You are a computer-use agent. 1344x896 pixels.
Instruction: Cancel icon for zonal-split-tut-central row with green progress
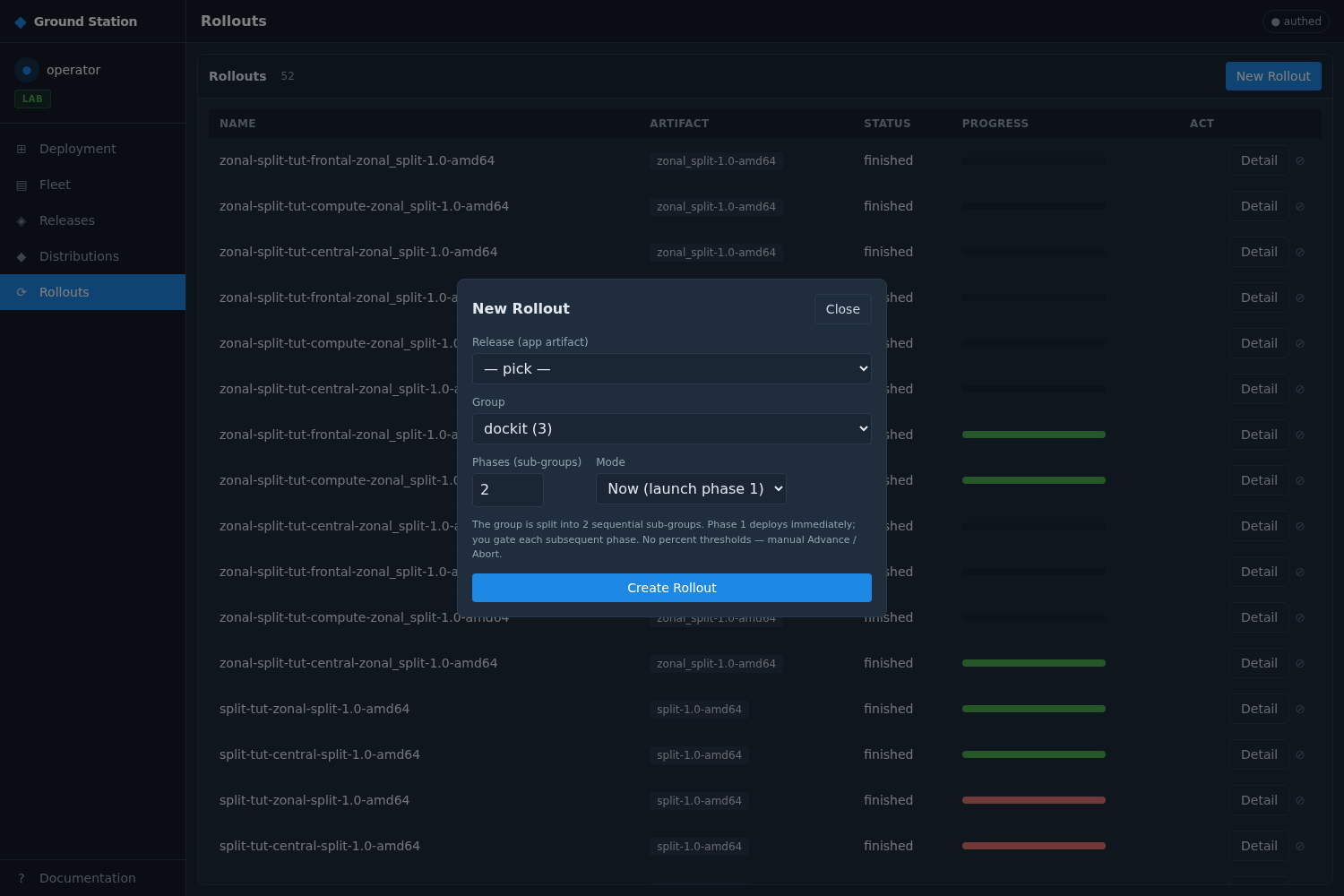pos(1300,663)
